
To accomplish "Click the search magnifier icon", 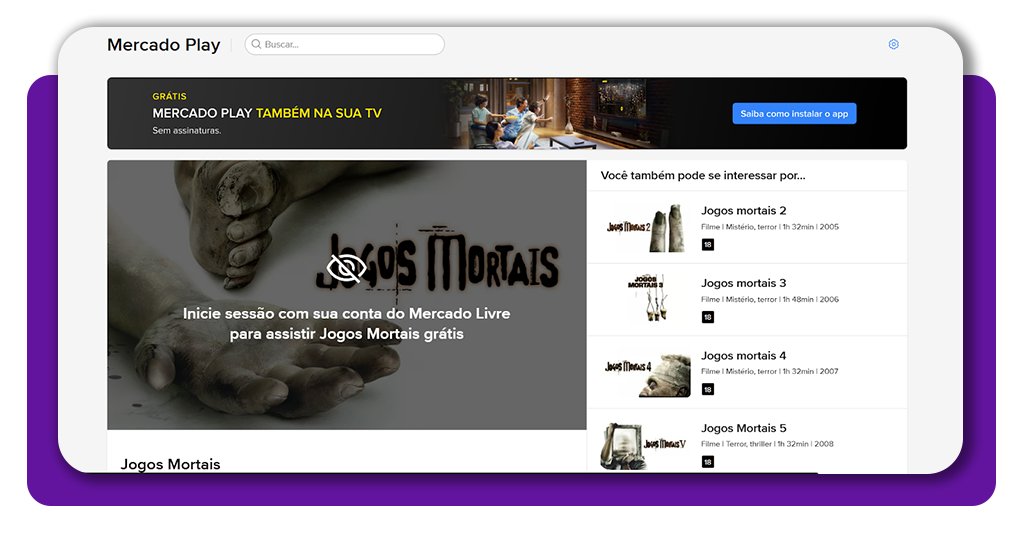I will [257, 44].
